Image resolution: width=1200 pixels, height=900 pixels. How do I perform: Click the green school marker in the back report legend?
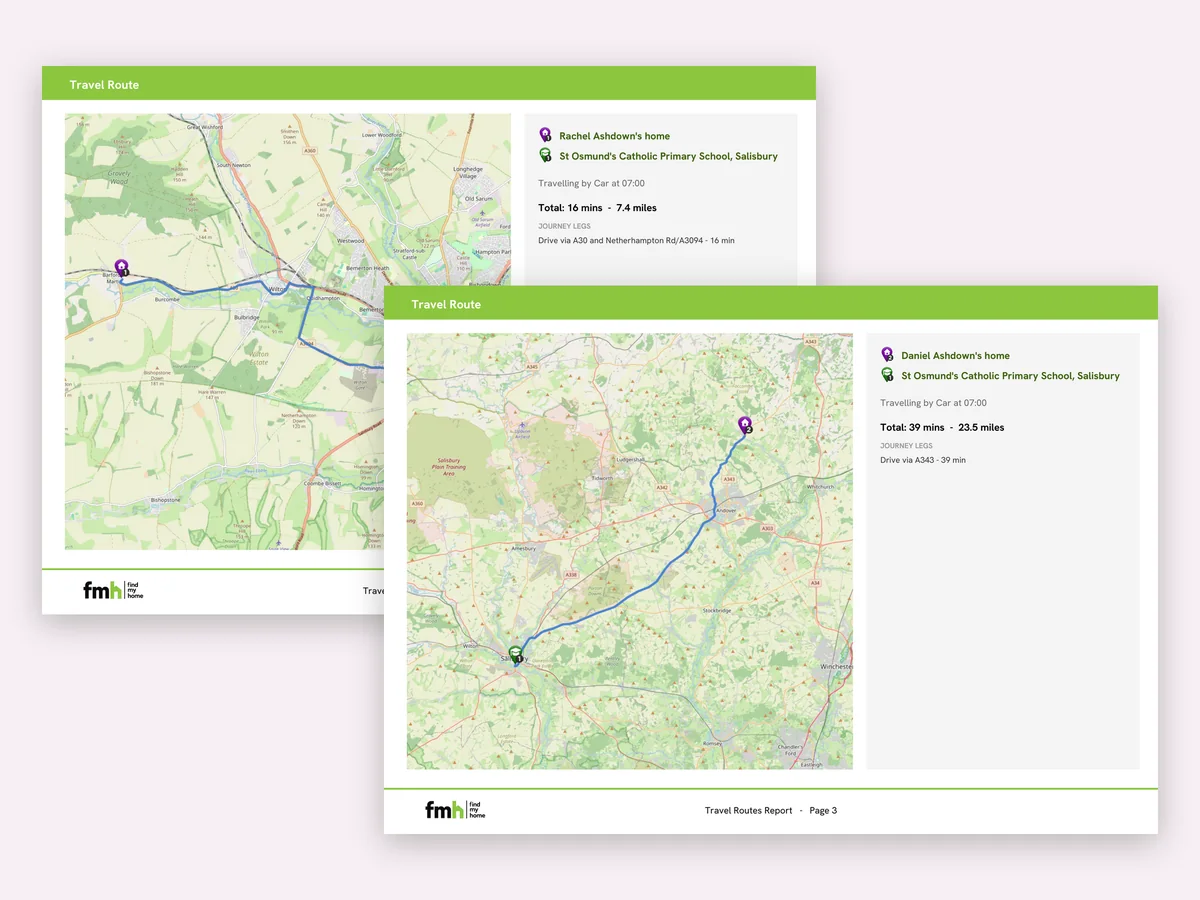point(545,155)
